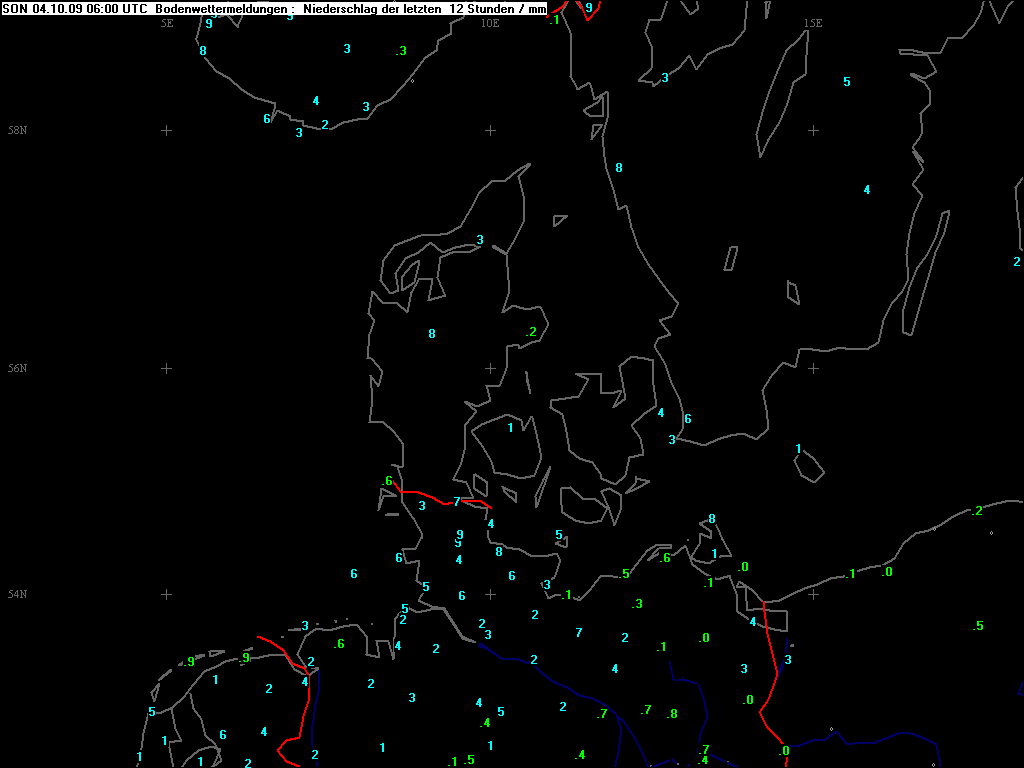
Task: Click the 1 mm value on Funen island
Action: pos(510,428)
